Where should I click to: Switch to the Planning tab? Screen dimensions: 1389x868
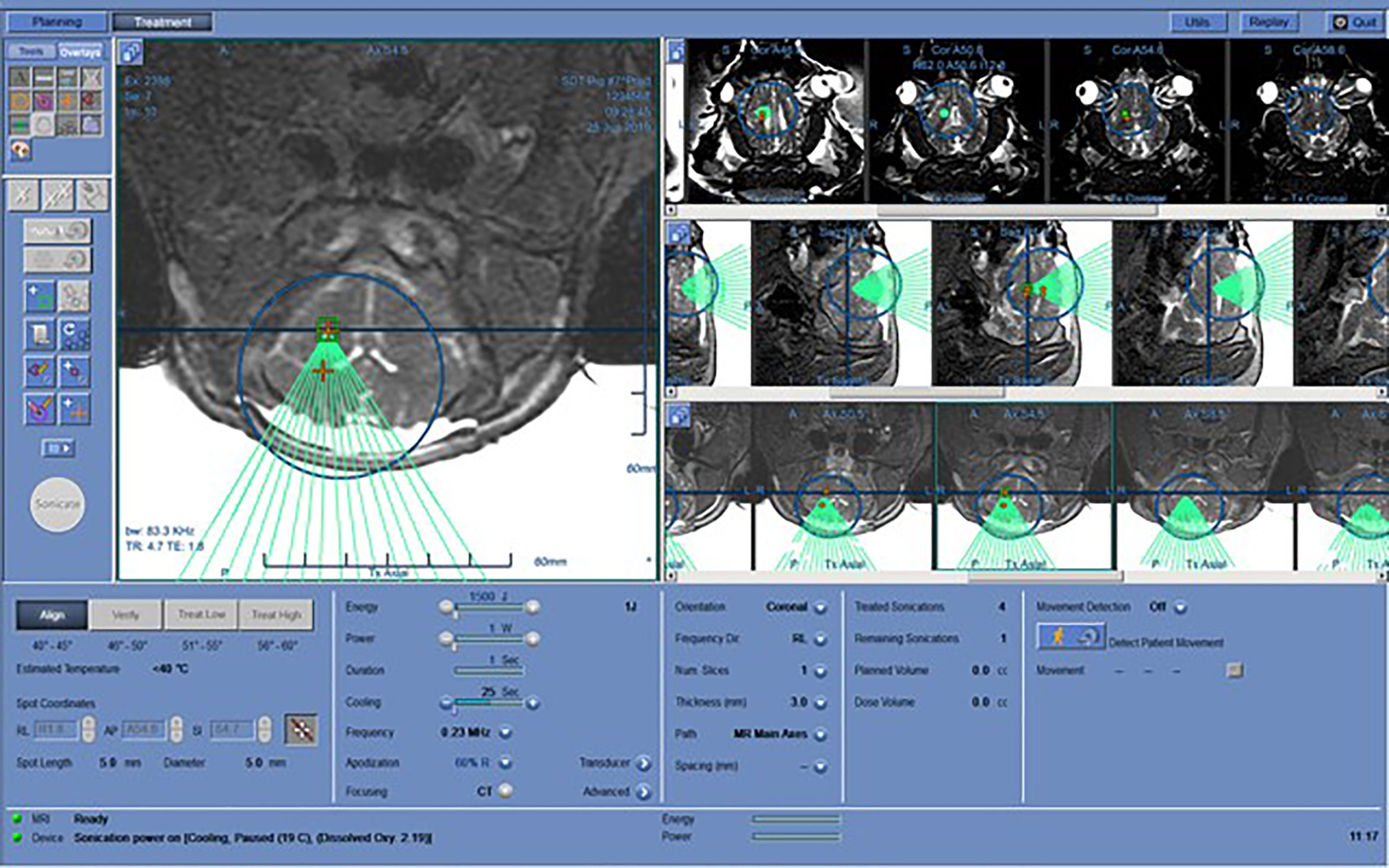(x=56, y=22)
